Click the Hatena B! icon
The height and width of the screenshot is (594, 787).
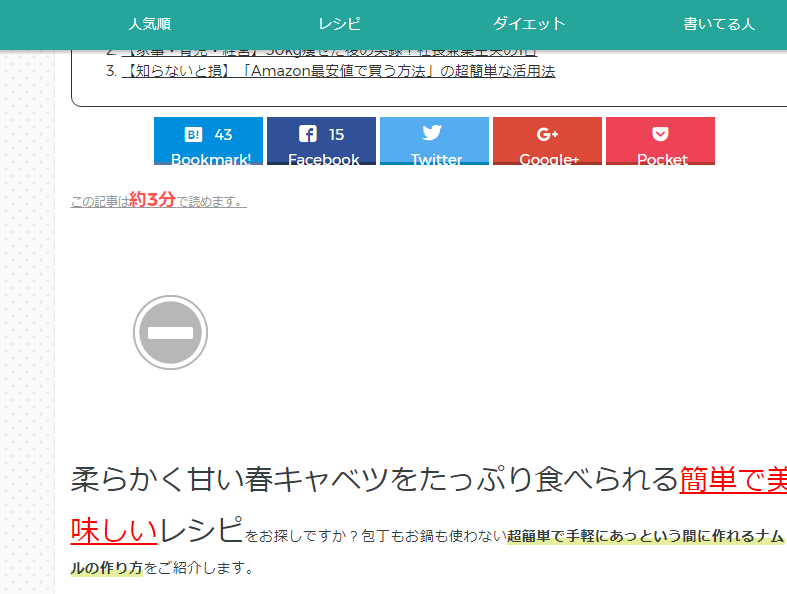tap(193, 134)
